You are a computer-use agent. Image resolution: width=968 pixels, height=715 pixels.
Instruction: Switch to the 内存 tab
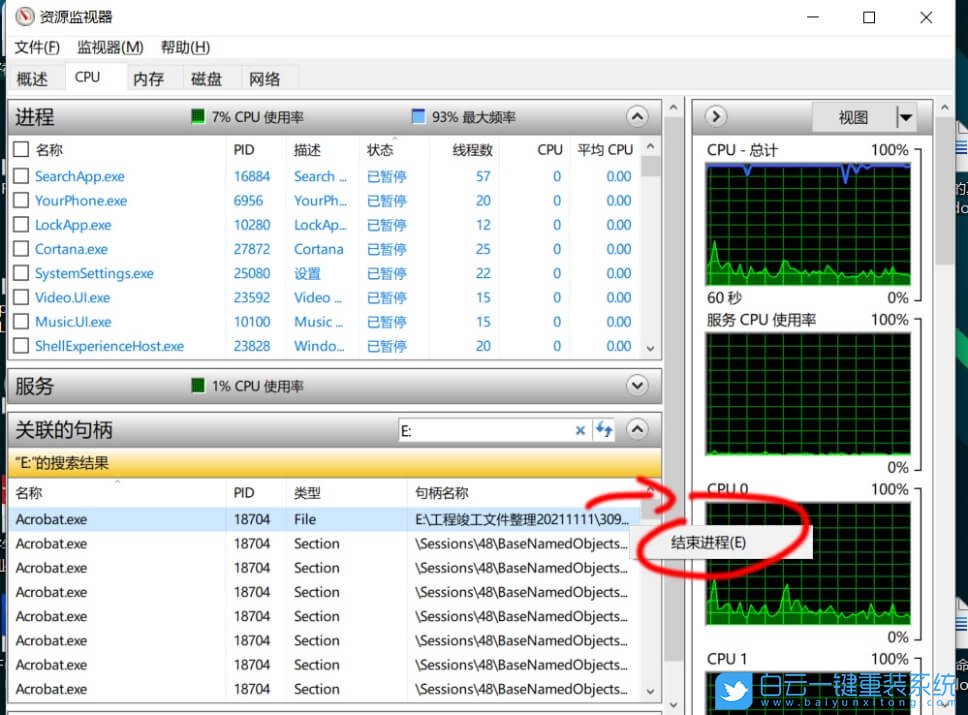pos(148,77)
